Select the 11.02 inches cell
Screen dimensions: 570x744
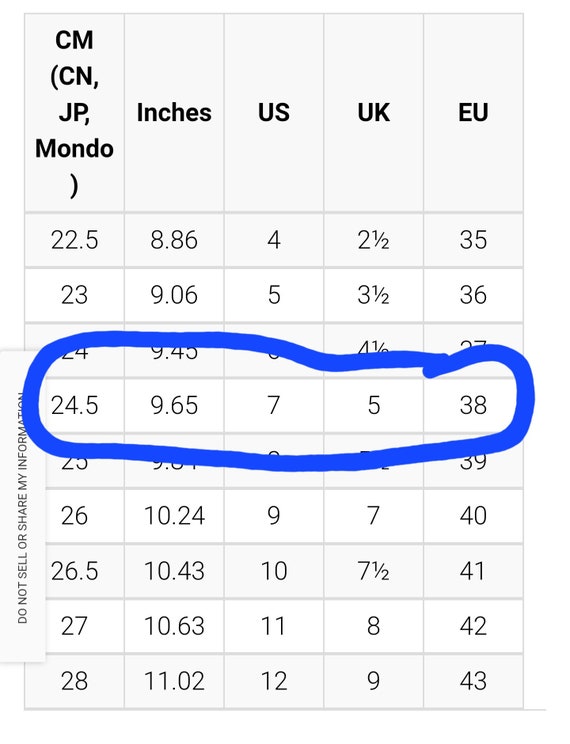pos(174,681)
